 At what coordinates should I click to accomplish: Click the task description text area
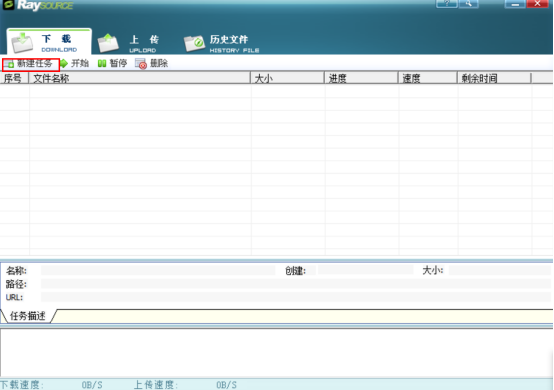pyautogui.click(x=276, y=353)
